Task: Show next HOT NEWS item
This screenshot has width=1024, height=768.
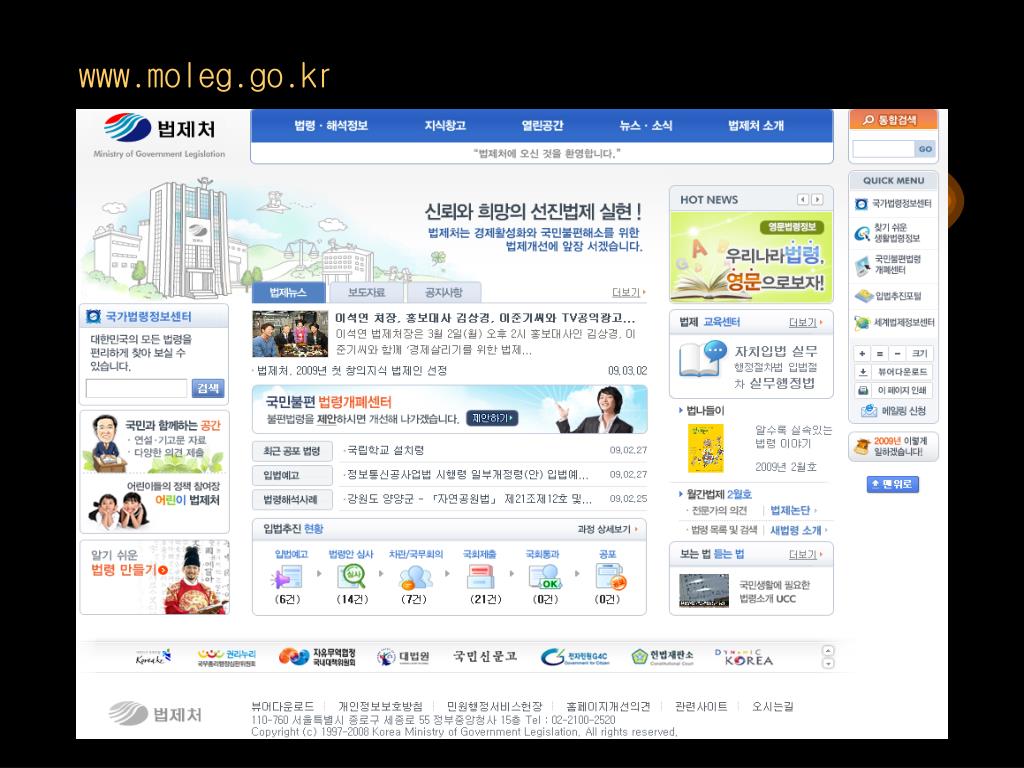Action: [x=817, y=199]
